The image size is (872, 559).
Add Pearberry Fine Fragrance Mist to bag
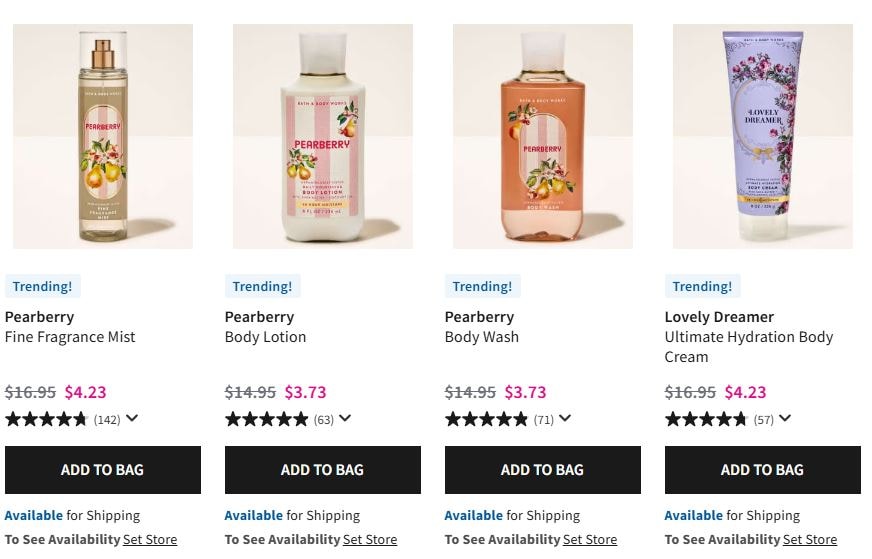click(x=103, y=470)
